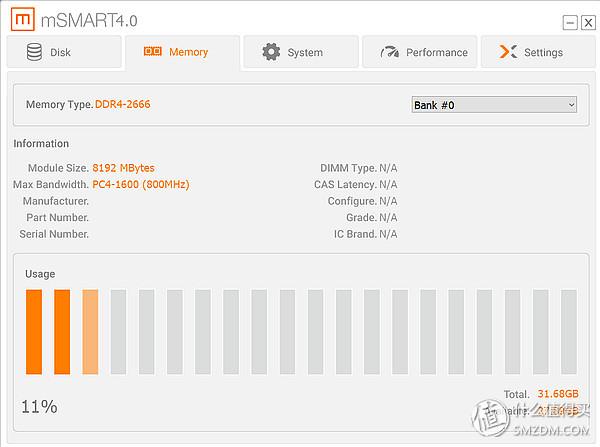The height and width of the screenshot is (447, 600).
Task: Click the memory module icon
Action: (x=153, y=51)
